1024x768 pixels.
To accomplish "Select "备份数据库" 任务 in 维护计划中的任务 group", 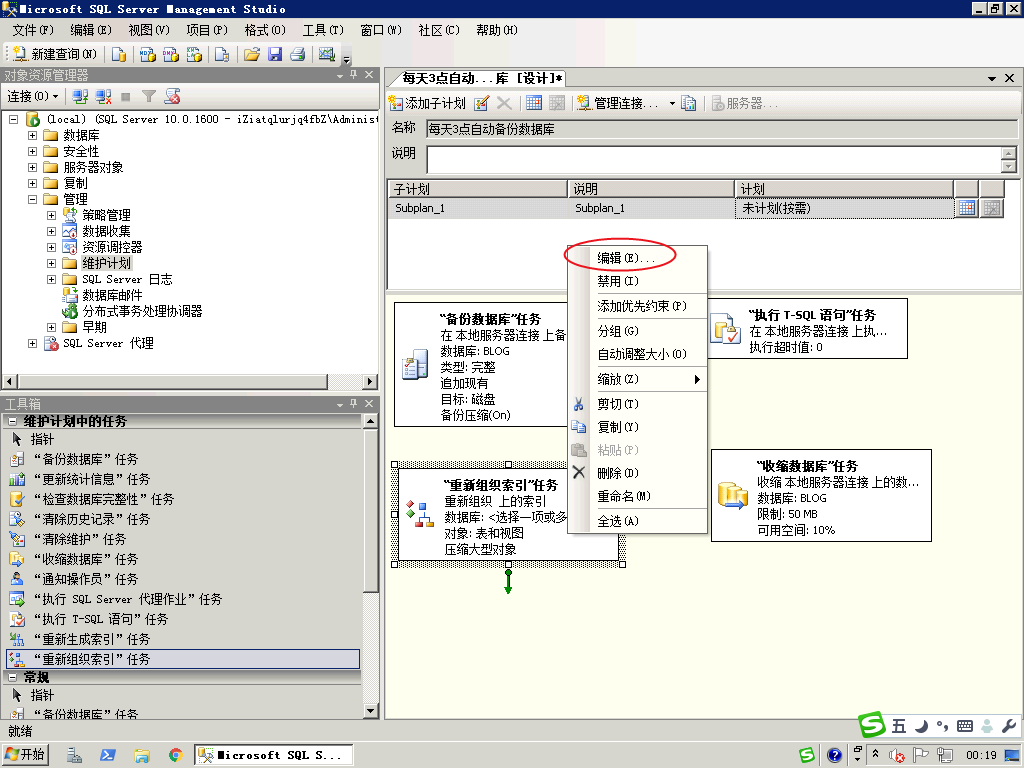I will [183, 460].
